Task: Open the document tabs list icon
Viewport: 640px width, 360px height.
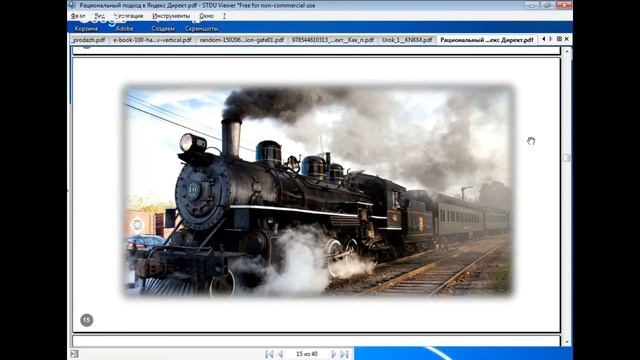Action: (x=559, y=39)
